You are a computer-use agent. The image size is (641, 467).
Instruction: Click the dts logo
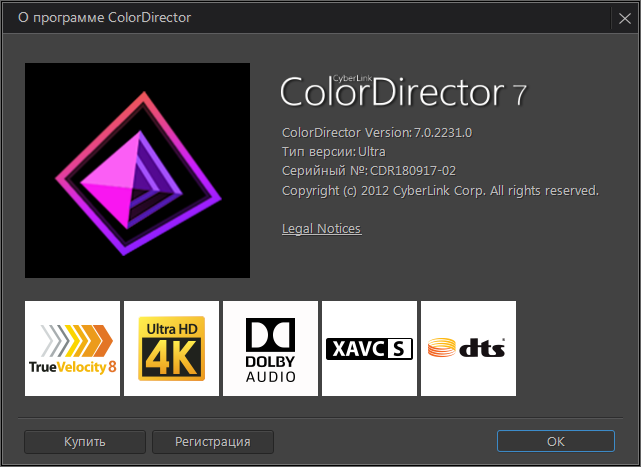468,348
